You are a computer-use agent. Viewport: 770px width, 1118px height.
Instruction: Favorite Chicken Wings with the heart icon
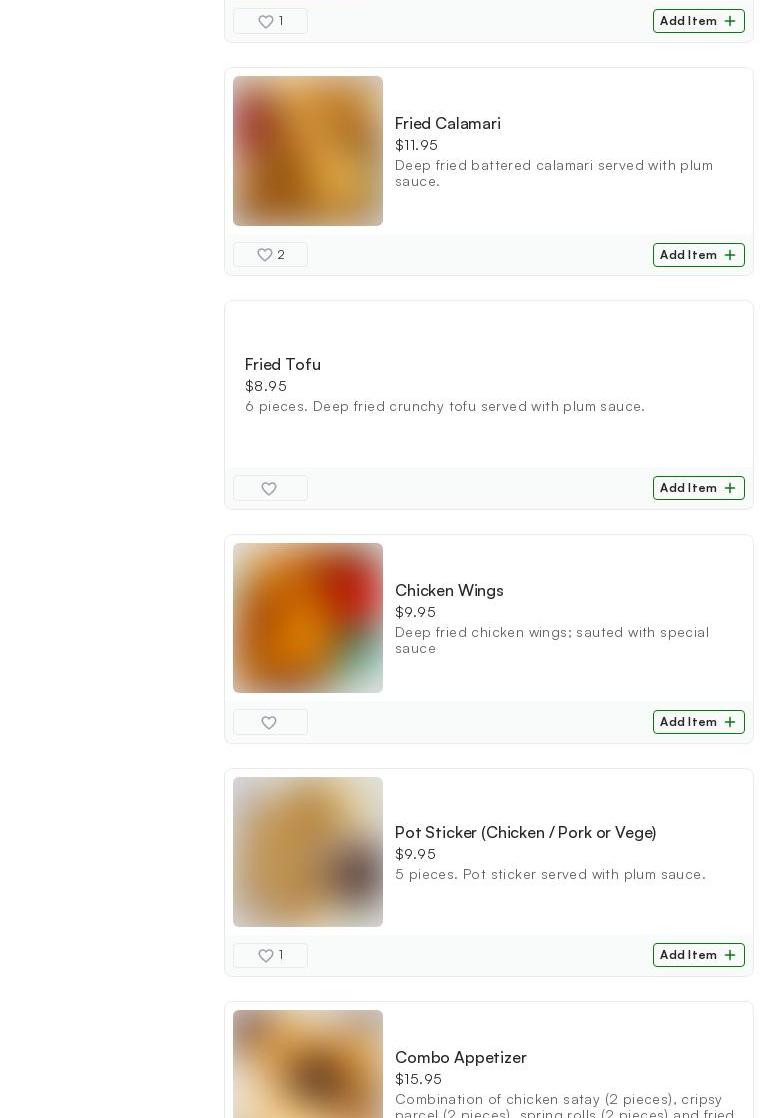269,722
